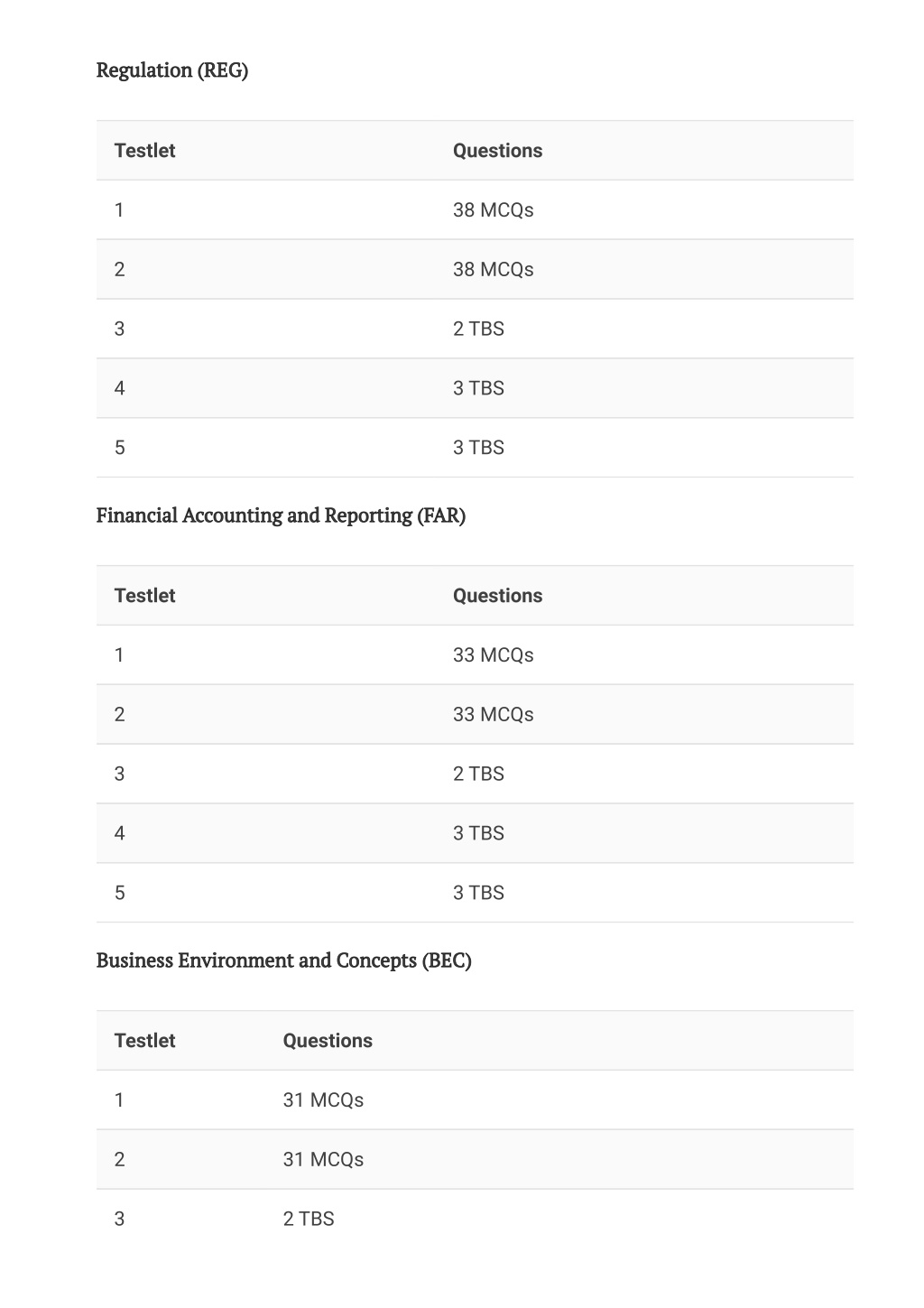Select the Financial Accounting and Reporting (FAR) heading
Viewport: 924px width, 1308px height.
click(x=281, y=515)
